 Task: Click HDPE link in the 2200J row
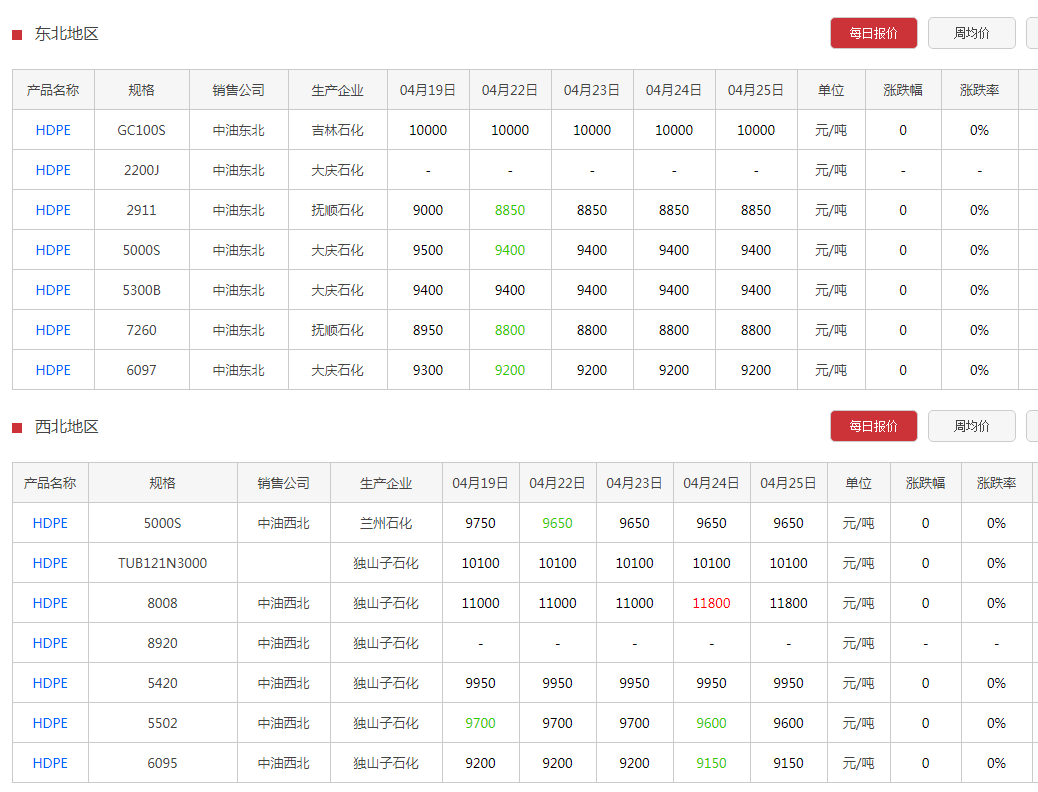[53, 170]
